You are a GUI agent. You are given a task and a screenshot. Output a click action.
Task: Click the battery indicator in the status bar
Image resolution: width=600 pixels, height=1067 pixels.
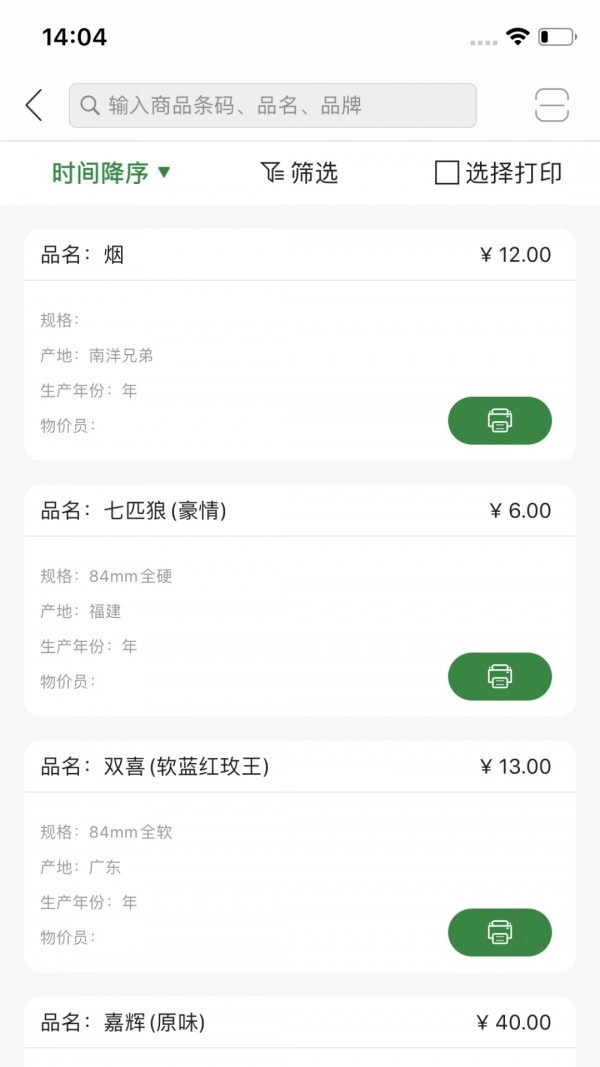(555, 37)
